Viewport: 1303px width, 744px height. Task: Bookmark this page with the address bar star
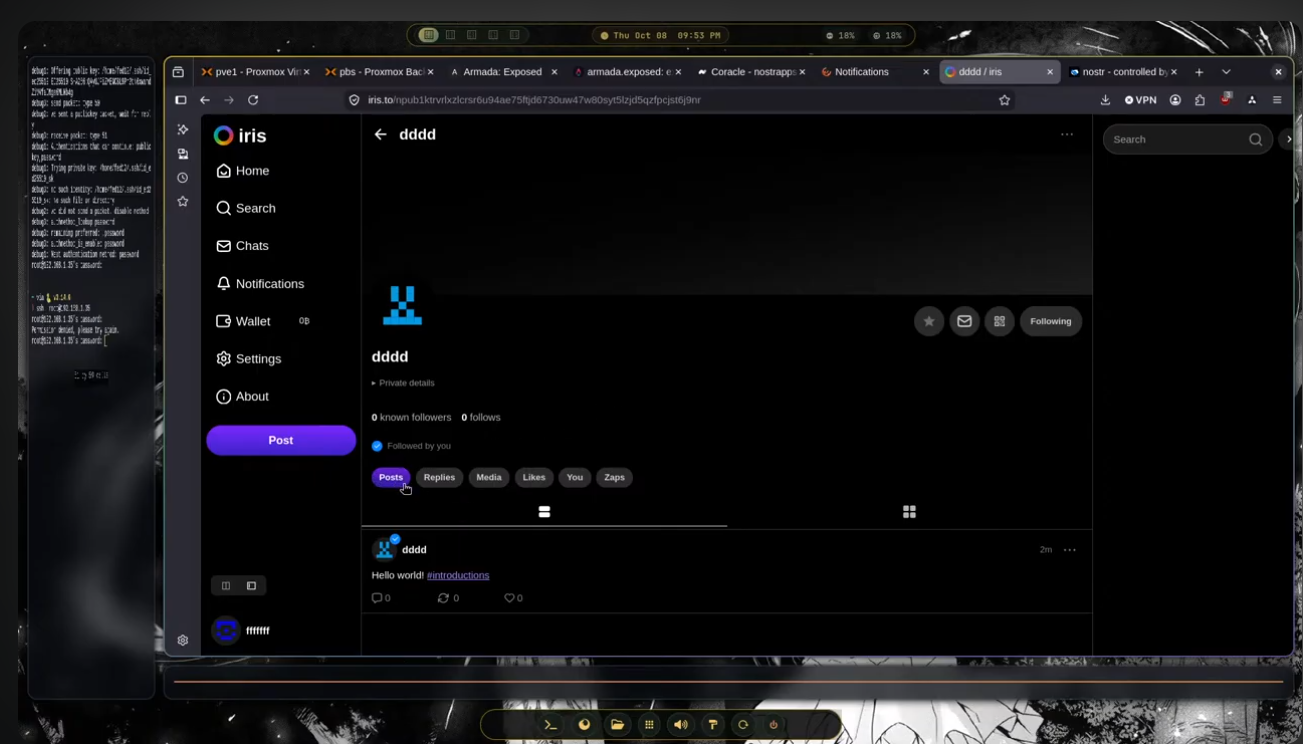1005,100
